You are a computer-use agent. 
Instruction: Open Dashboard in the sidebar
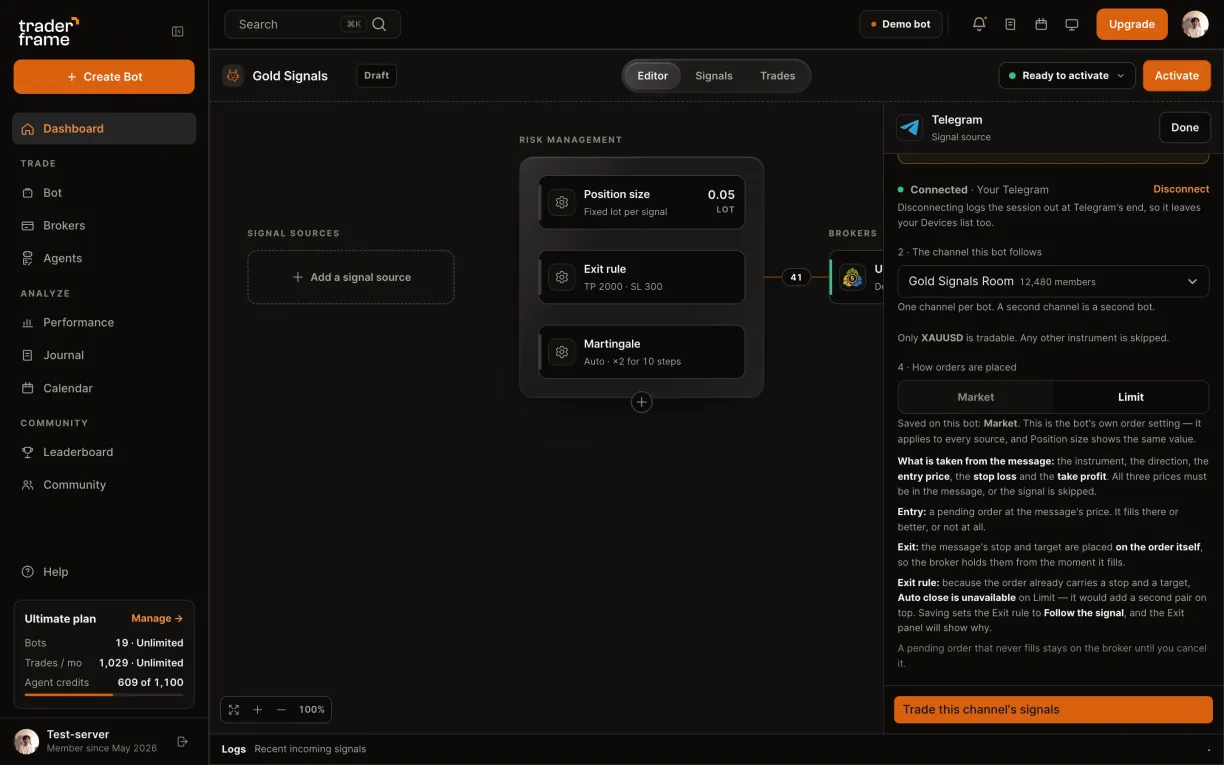pyautogui.click(x=104, y=129)
